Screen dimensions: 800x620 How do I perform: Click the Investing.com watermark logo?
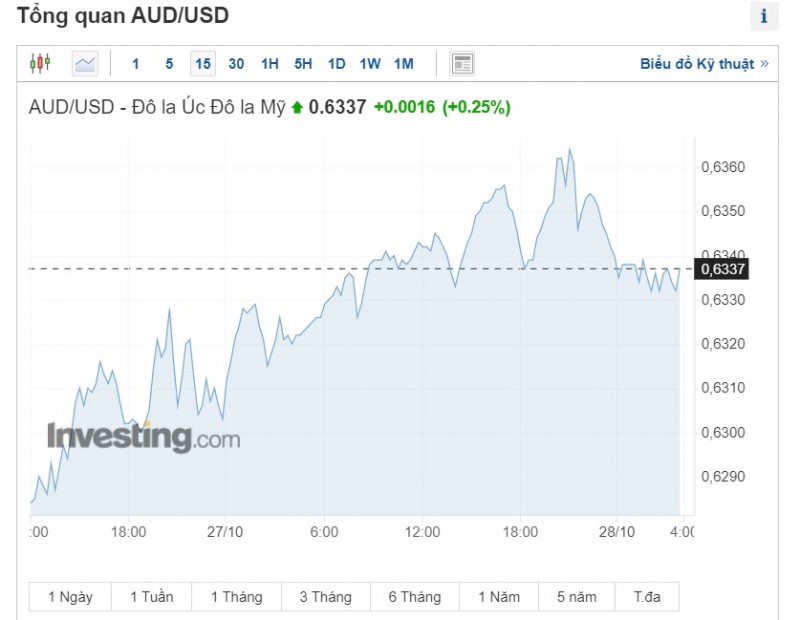(143, 437)
